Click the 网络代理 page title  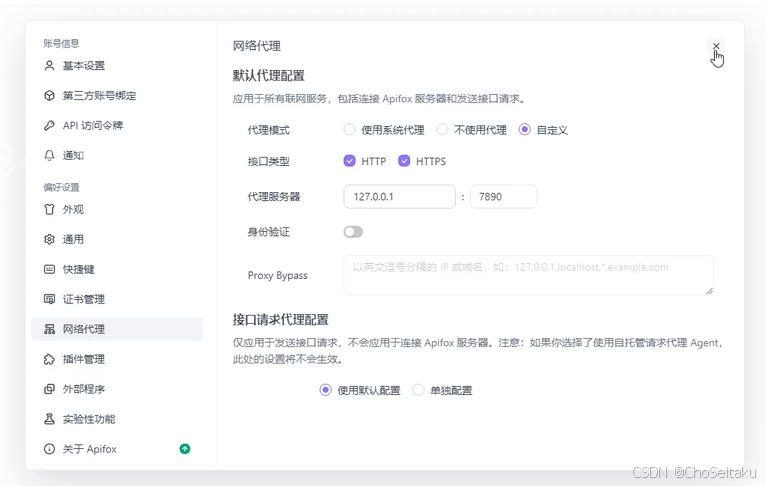pyautogui.click(x=257, y=46)
